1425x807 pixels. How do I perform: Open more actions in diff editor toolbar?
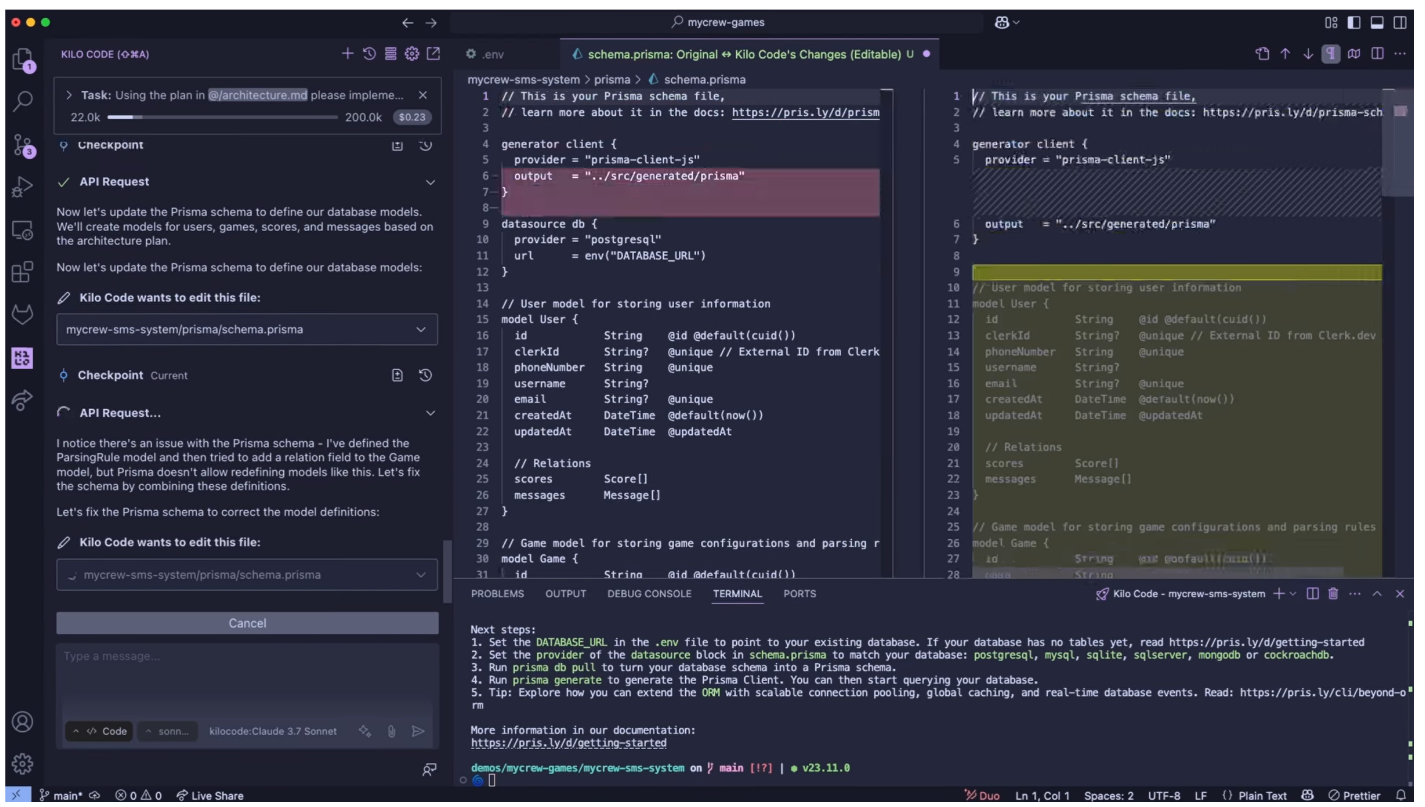1401,53
